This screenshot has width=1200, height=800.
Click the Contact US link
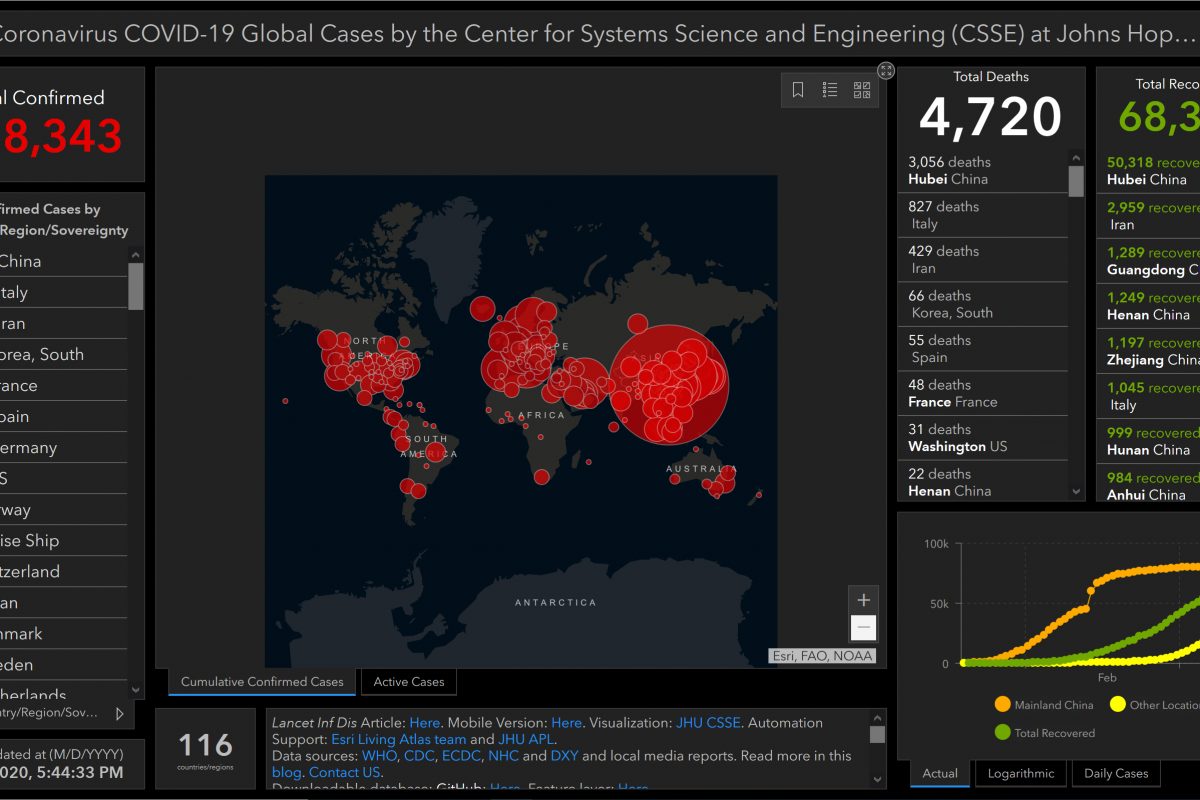pyautogui.click(x=344, y=772)
